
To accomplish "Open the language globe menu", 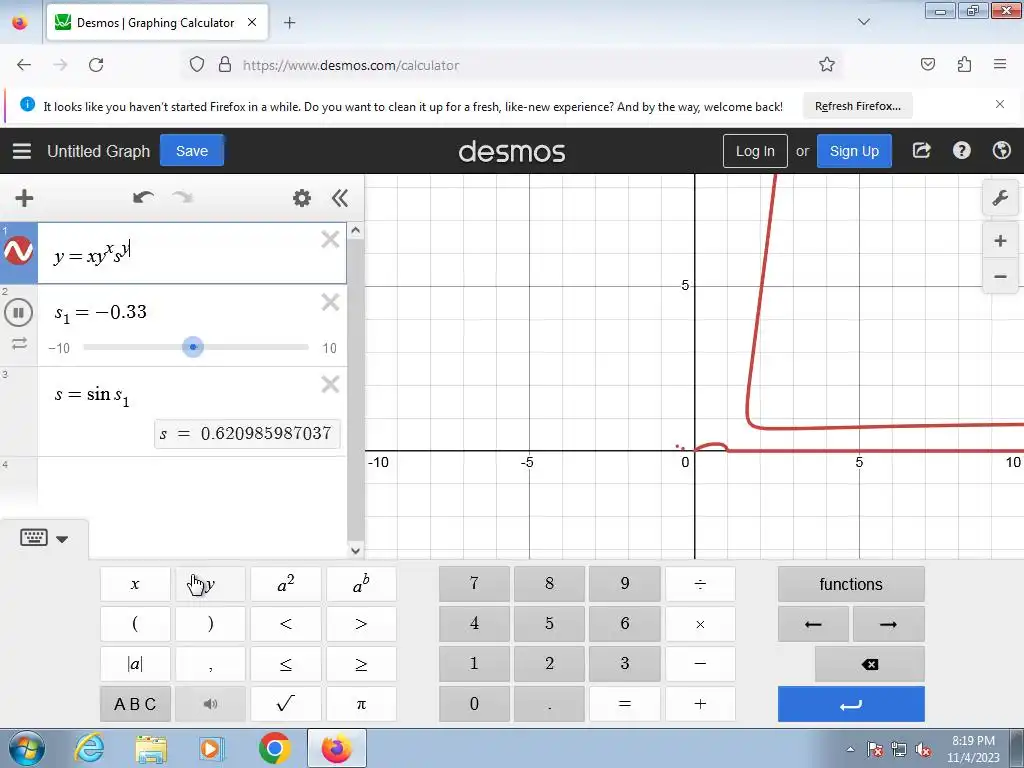I will coord(1001,151).
